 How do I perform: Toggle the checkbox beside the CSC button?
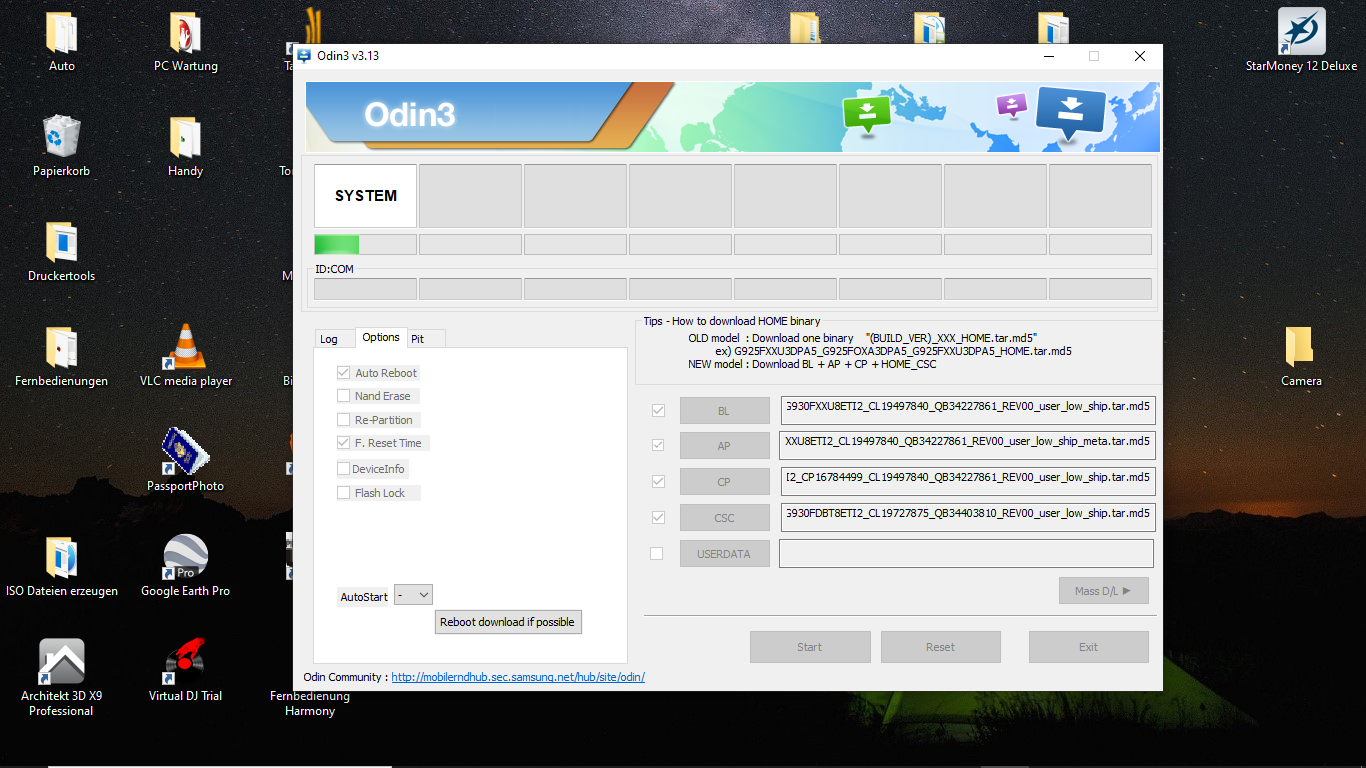(x=658, y=517)
